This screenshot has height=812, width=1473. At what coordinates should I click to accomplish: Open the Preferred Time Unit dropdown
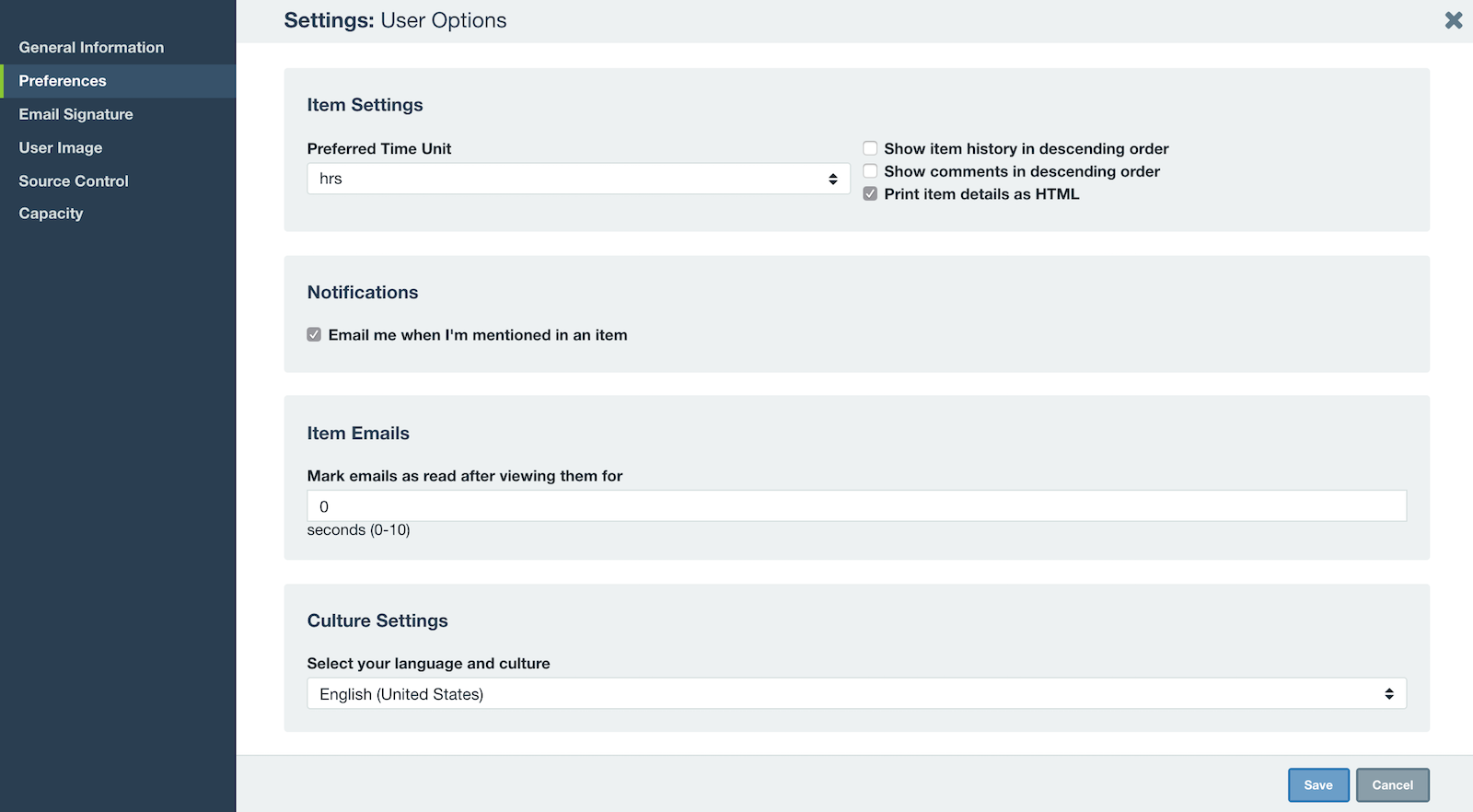[x=577, y=179]
